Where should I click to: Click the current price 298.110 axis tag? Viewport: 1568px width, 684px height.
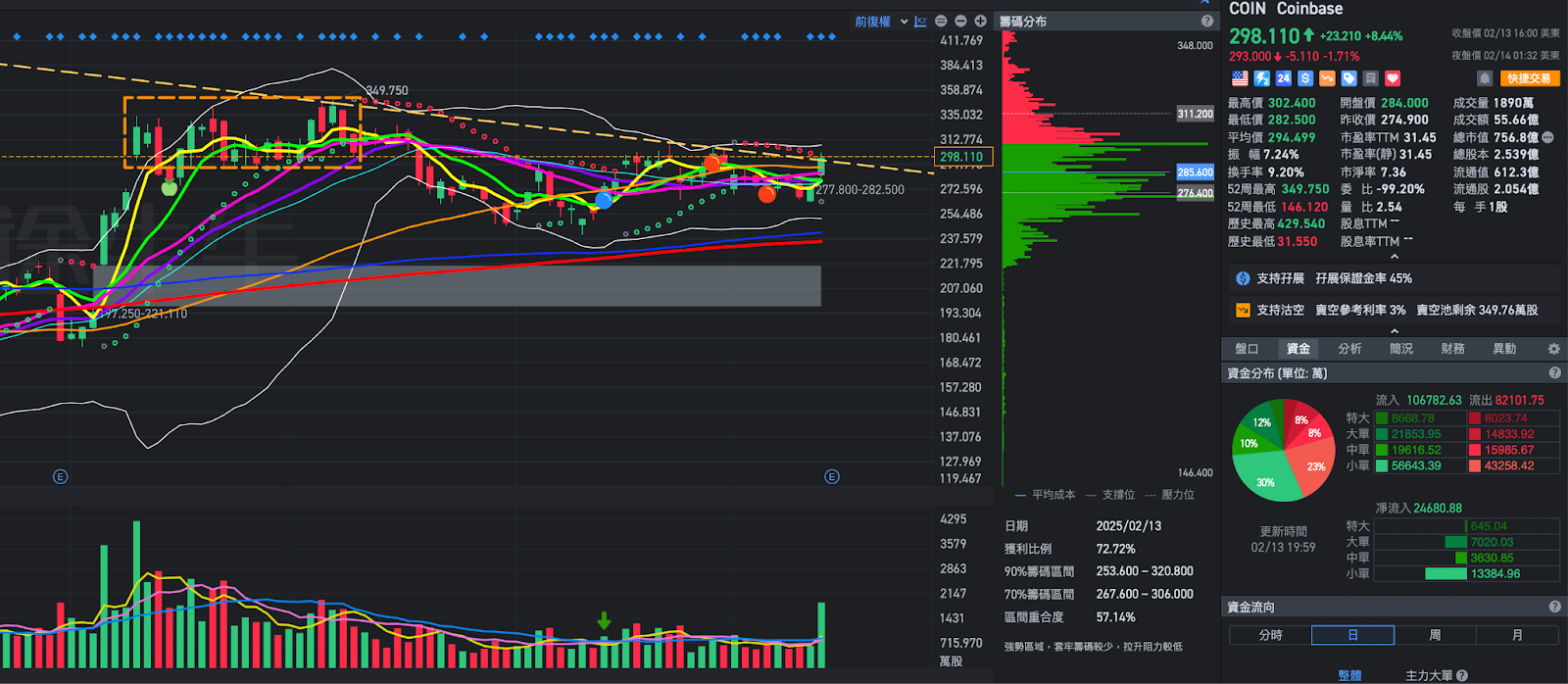[x=964, y=157]
